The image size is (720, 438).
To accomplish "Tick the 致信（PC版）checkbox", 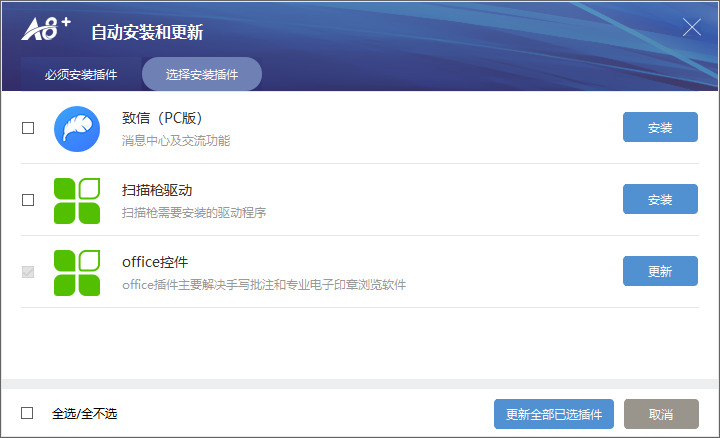I will [28, 128].
